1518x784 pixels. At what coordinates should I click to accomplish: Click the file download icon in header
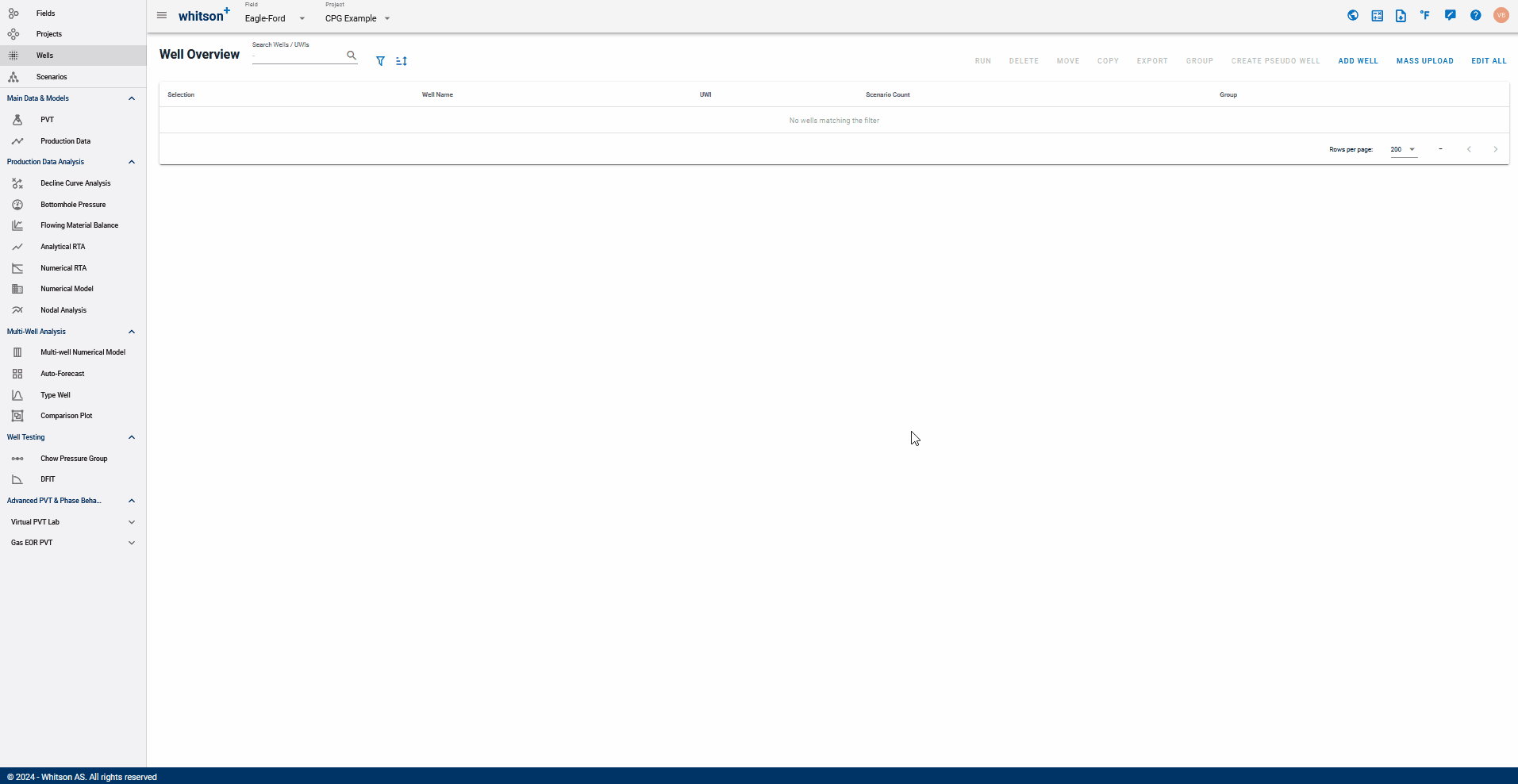click(1401, 15)
